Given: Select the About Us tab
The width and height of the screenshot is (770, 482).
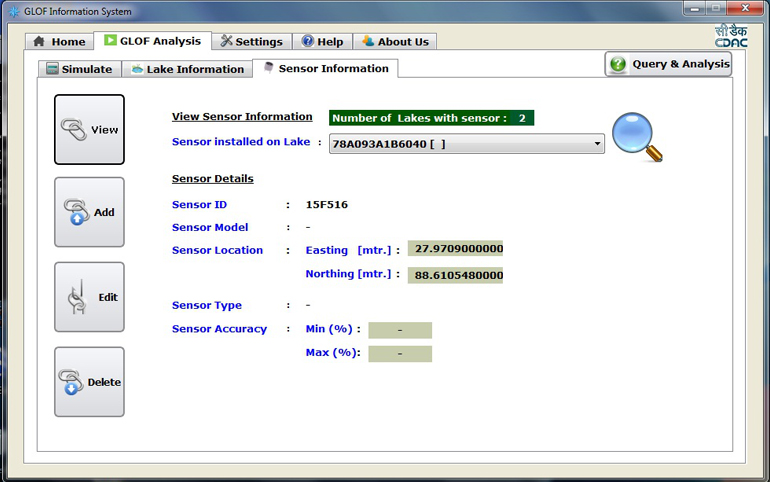Looking at the screenshot, I should tap(394, 42).
